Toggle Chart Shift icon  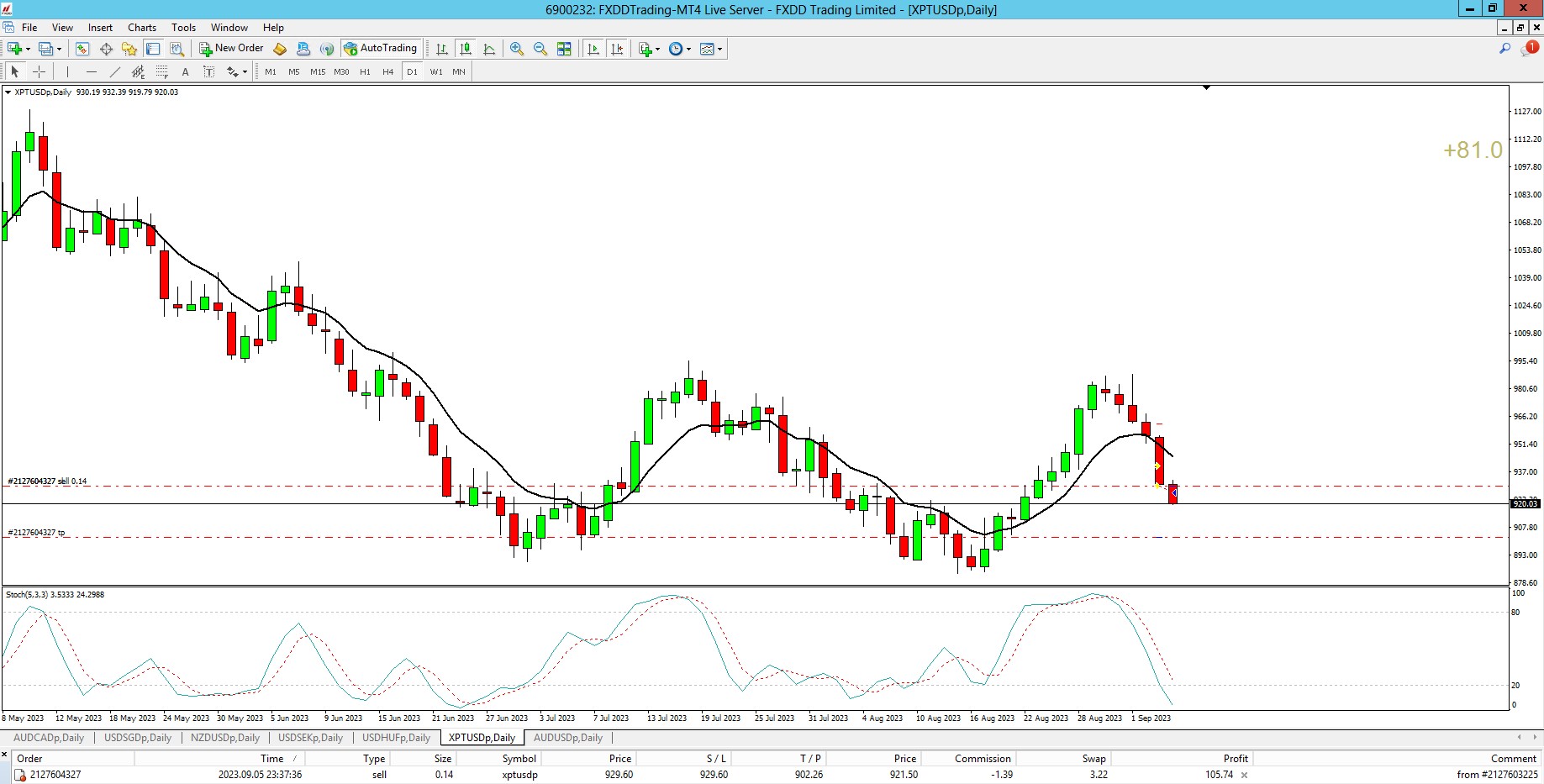point(617,49)
